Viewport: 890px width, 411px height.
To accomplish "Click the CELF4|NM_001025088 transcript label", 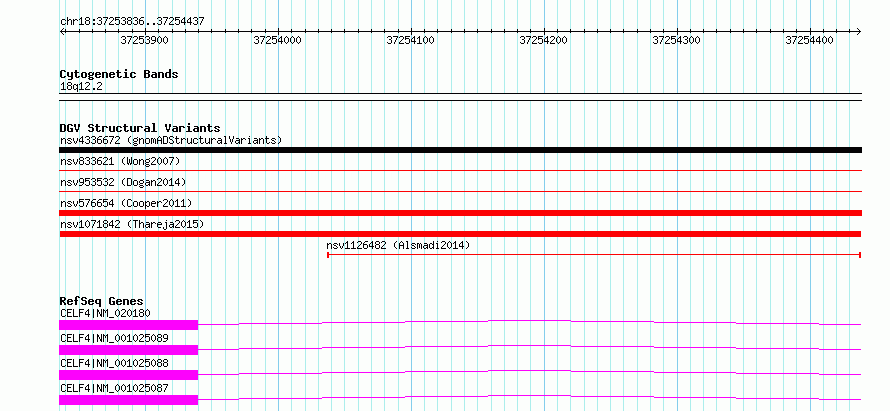I will [114, 363].
